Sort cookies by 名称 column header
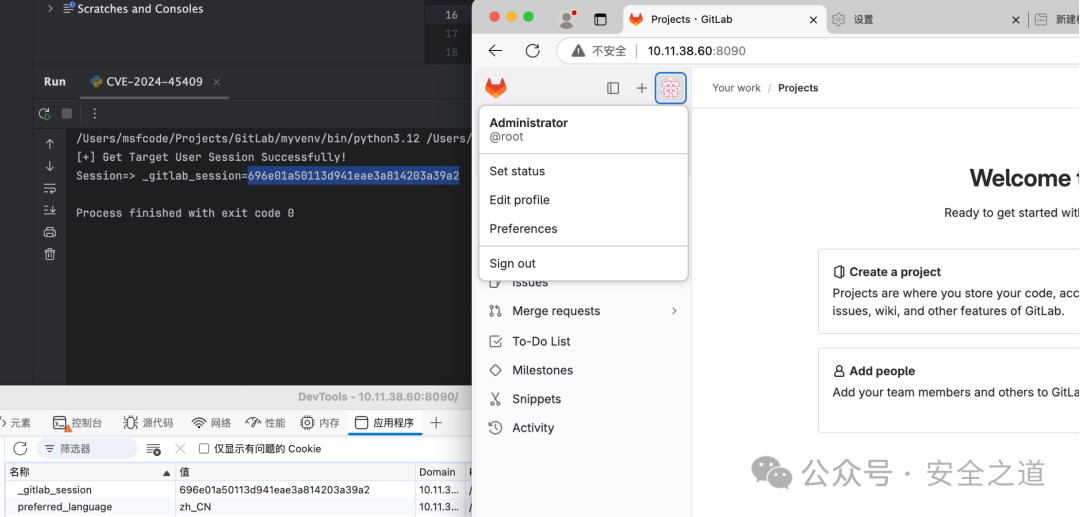This screenshot has height=517, width=1080. 90,472
